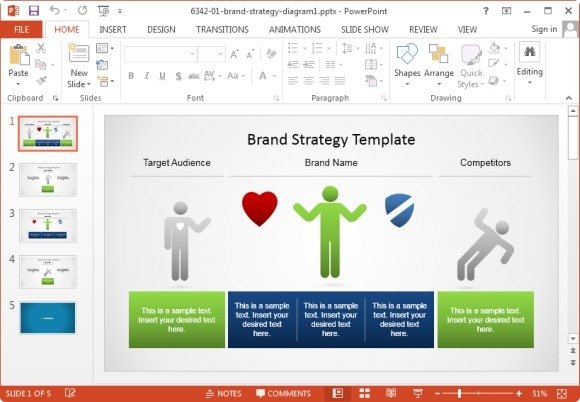Decrease list indent level icon
Image resolution: width=580 pixels, height=402 pixels.
click(293, 65)
